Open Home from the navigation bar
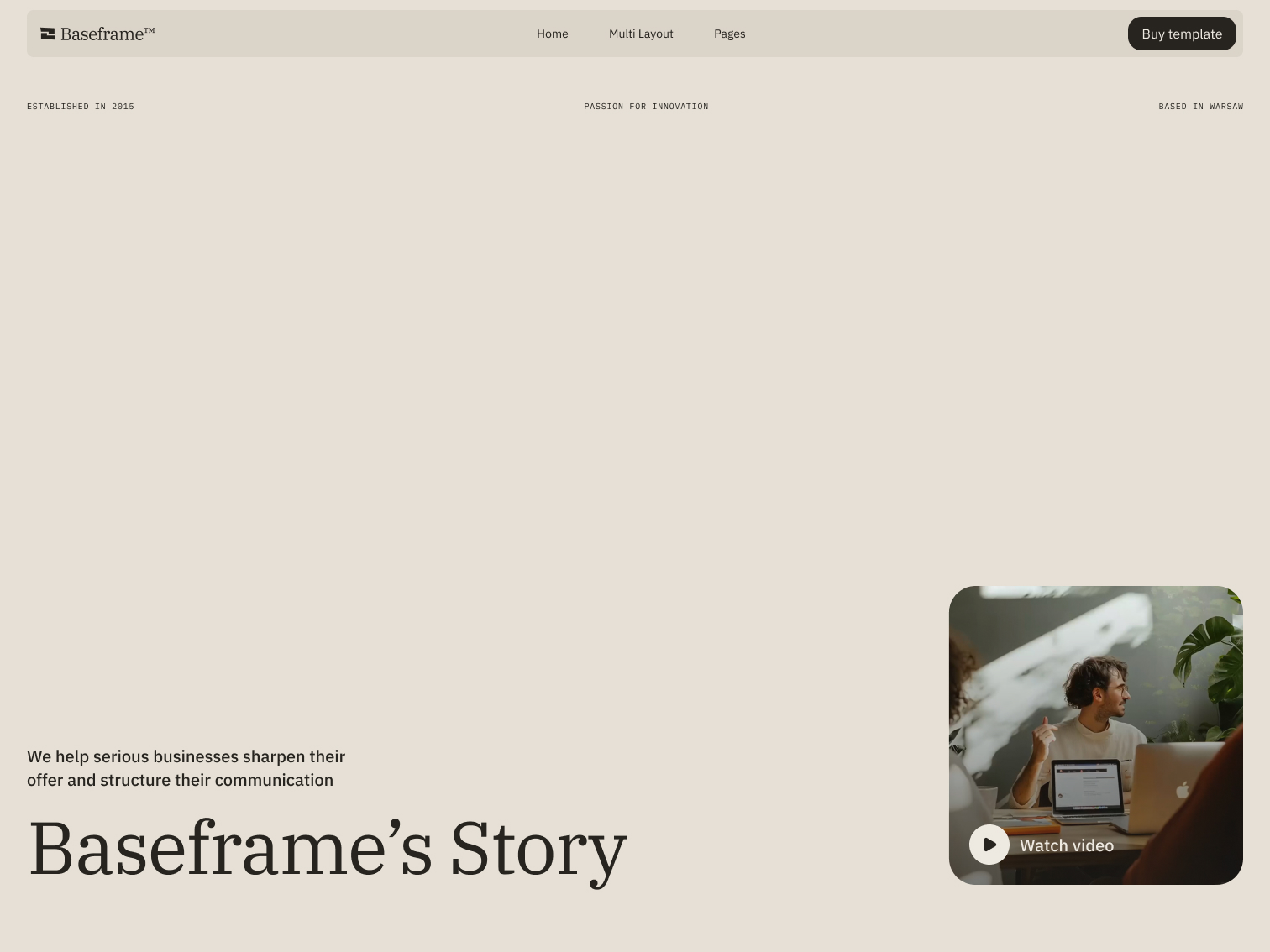Viewport: 1270px width, 952px height. click(552, 34)
